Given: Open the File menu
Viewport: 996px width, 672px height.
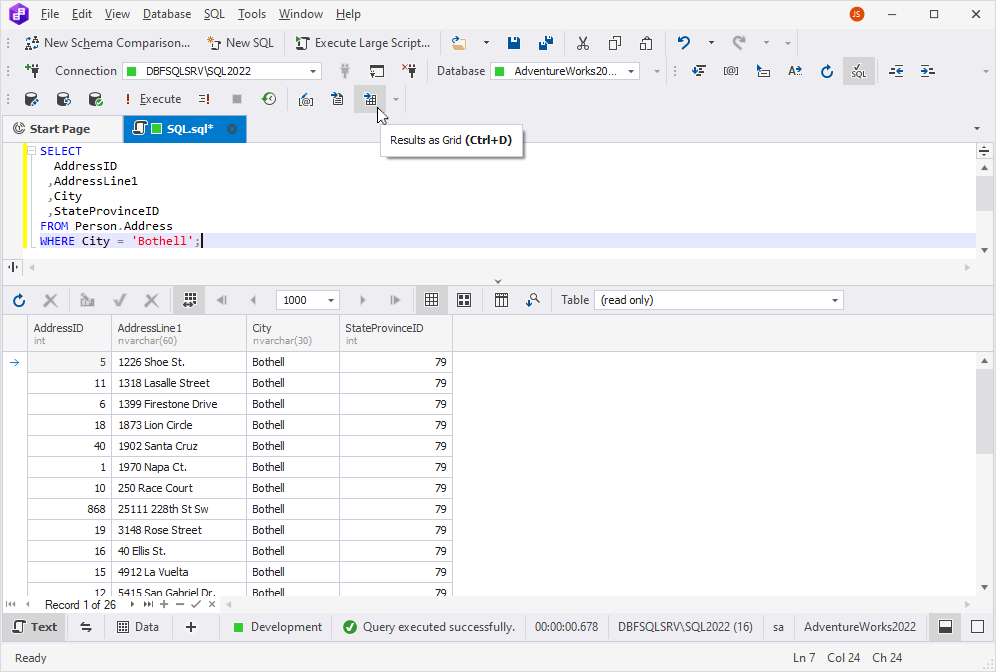Looking at the screenshot, I should click(50, 14).
